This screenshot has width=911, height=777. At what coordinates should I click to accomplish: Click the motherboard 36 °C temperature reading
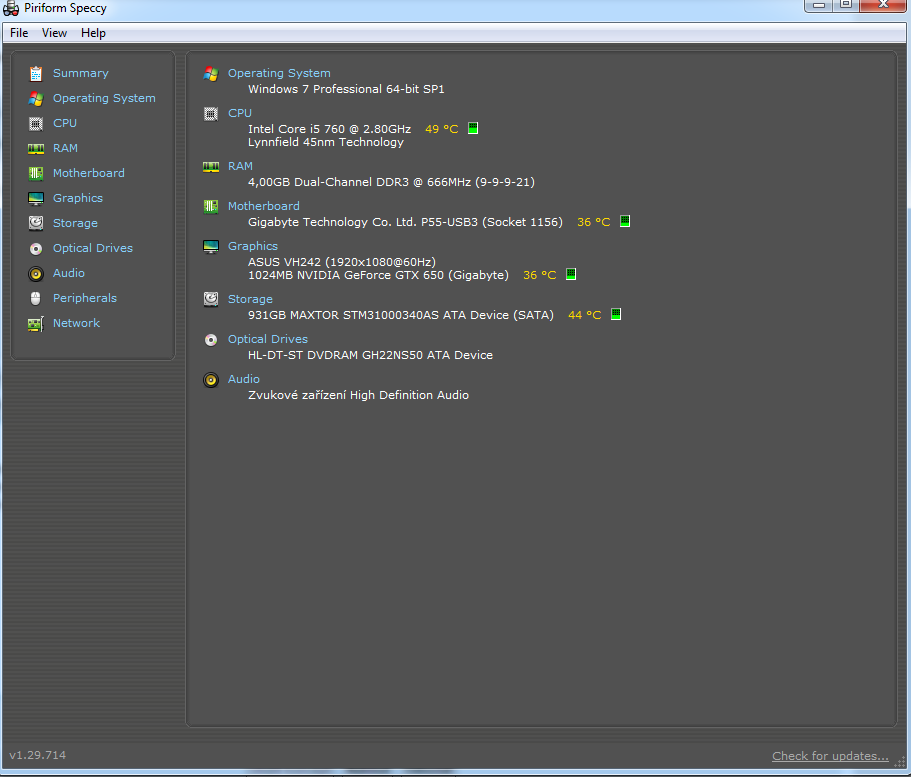point(593,222)
